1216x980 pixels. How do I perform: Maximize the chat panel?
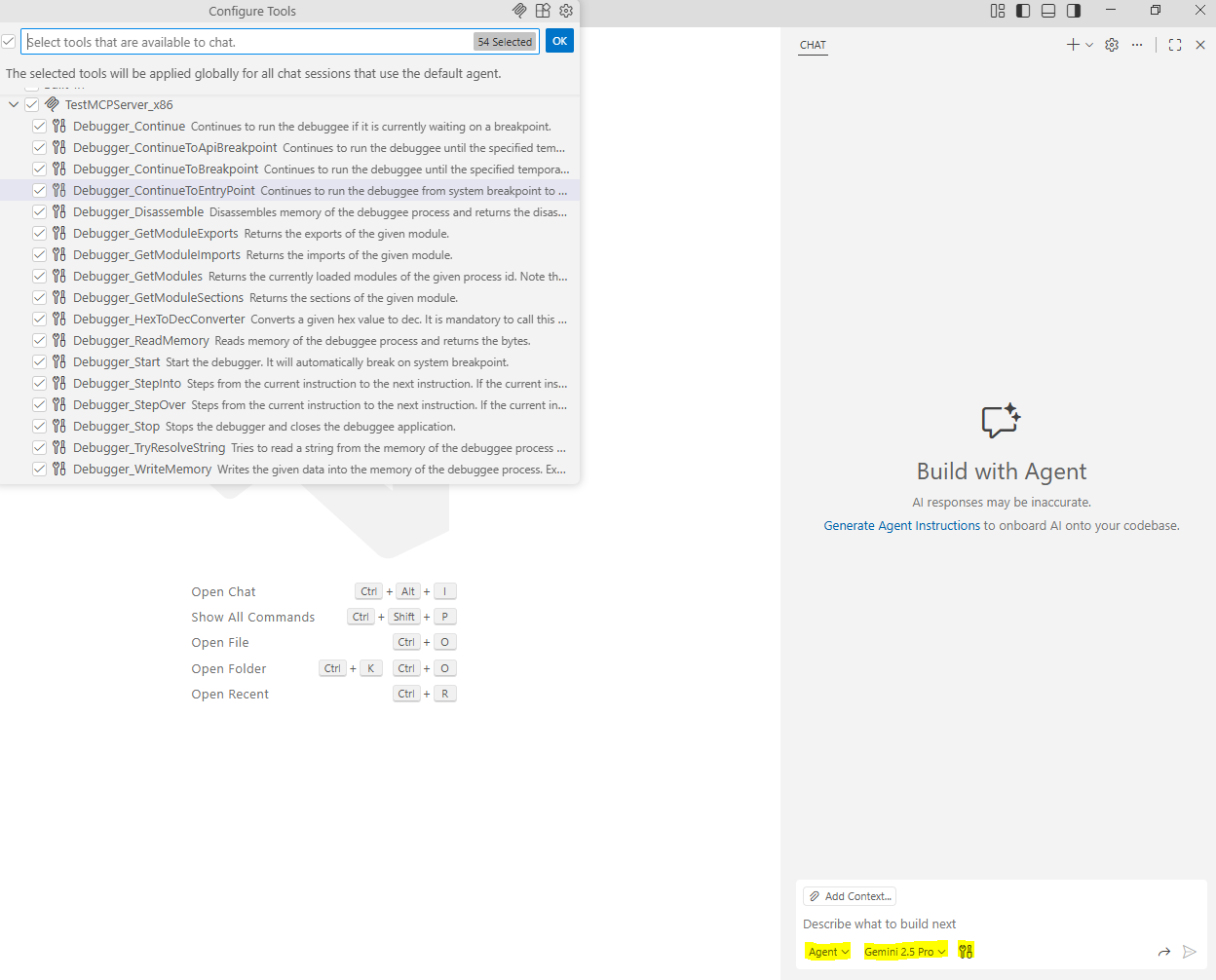click(1175, 45)
